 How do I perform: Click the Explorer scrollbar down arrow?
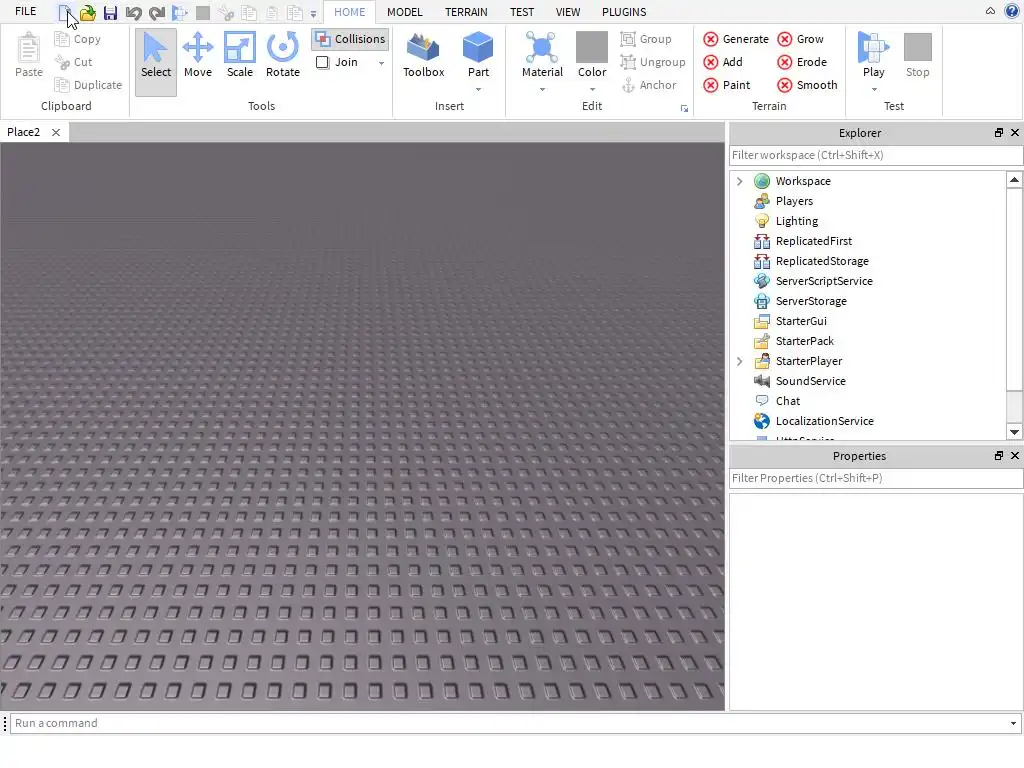pos(1014,432)
